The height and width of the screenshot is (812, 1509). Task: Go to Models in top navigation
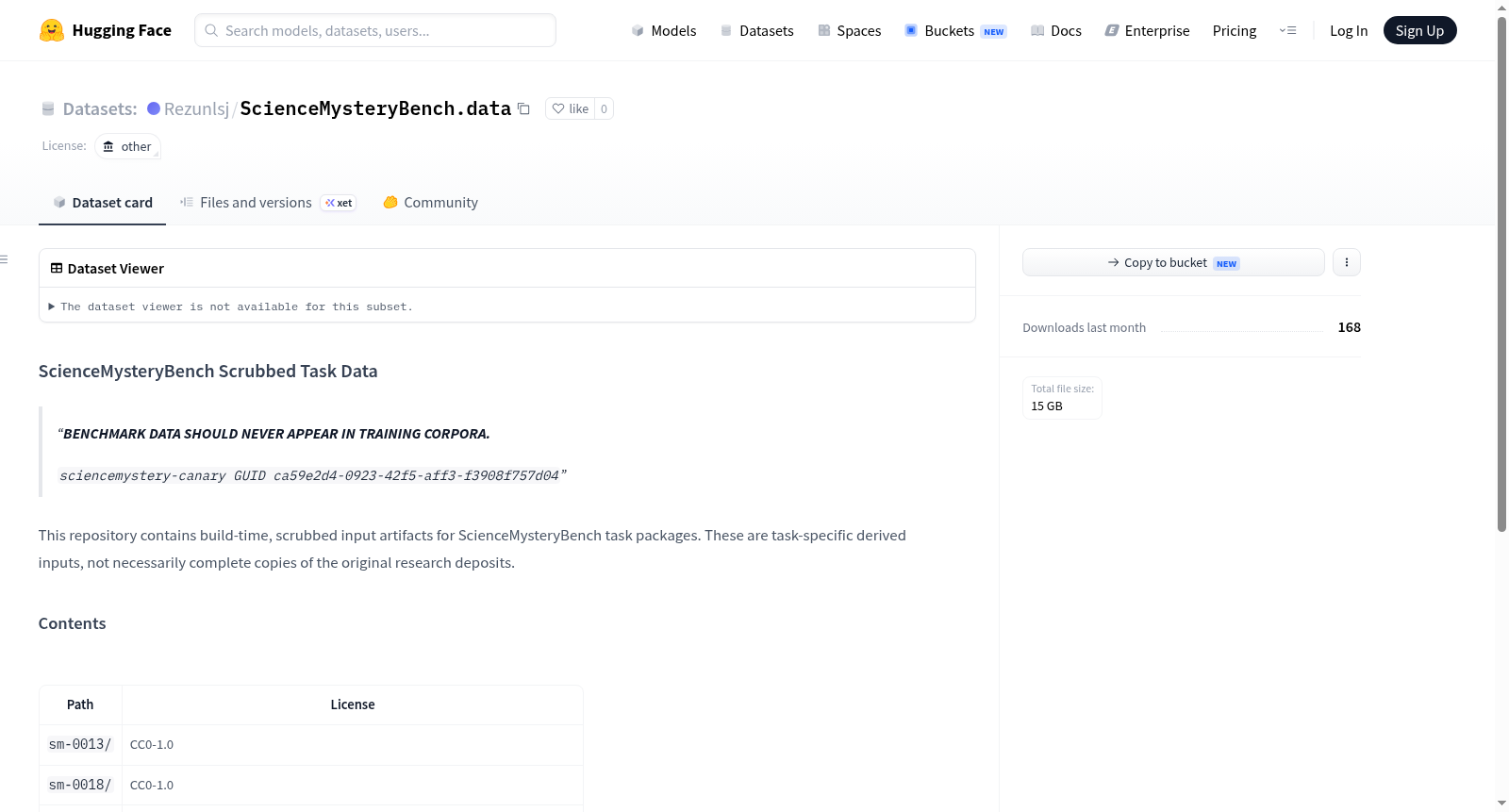click(x=664, y=30)
